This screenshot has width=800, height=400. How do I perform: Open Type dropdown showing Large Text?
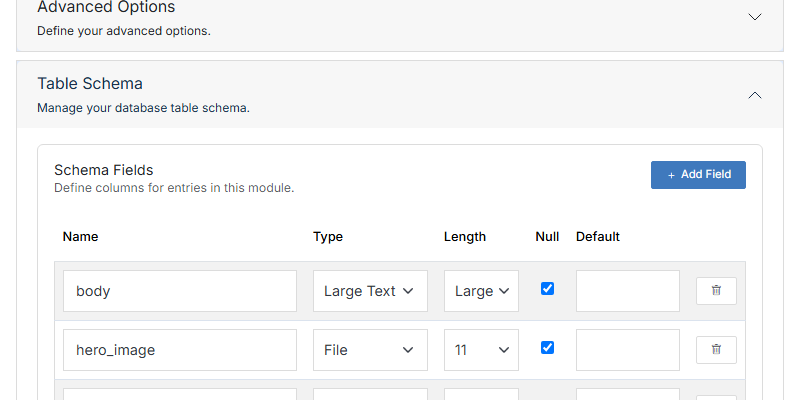[x=370, y=291]
